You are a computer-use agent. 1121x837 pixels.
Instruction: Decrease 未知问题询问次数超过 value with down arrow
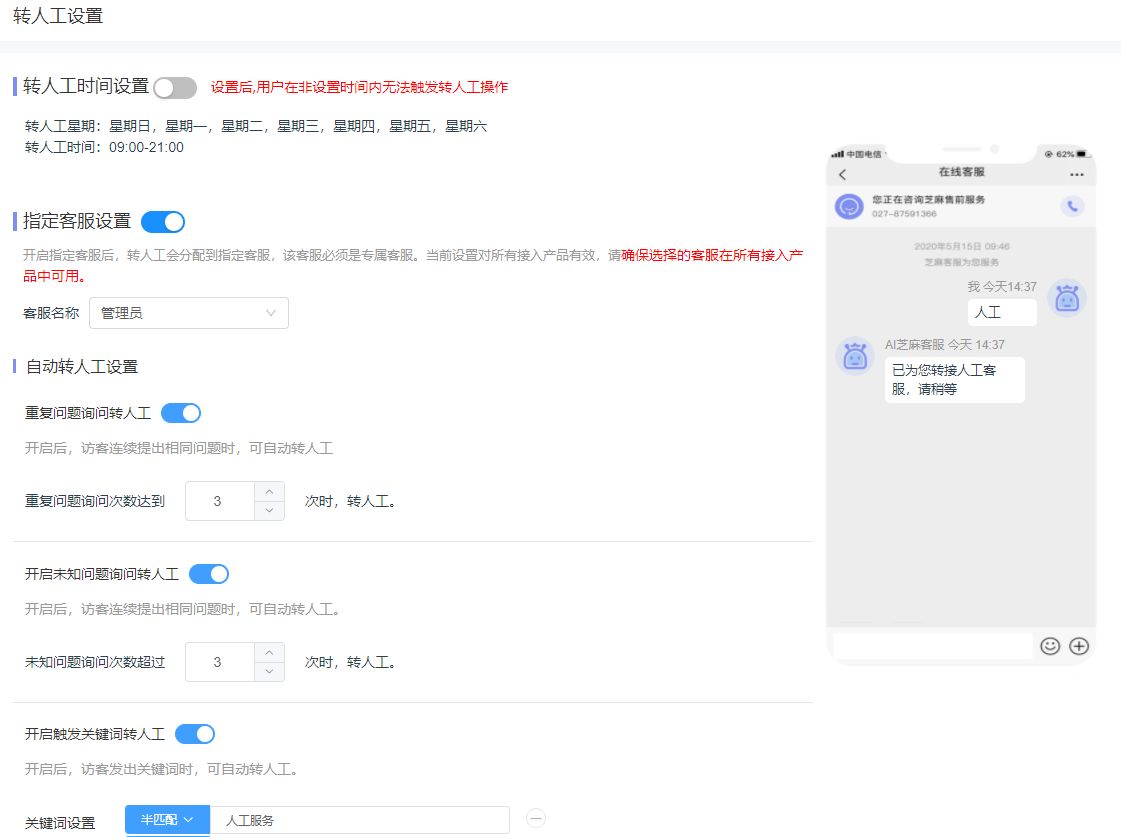pyautogui.click(x=270, y=671)
